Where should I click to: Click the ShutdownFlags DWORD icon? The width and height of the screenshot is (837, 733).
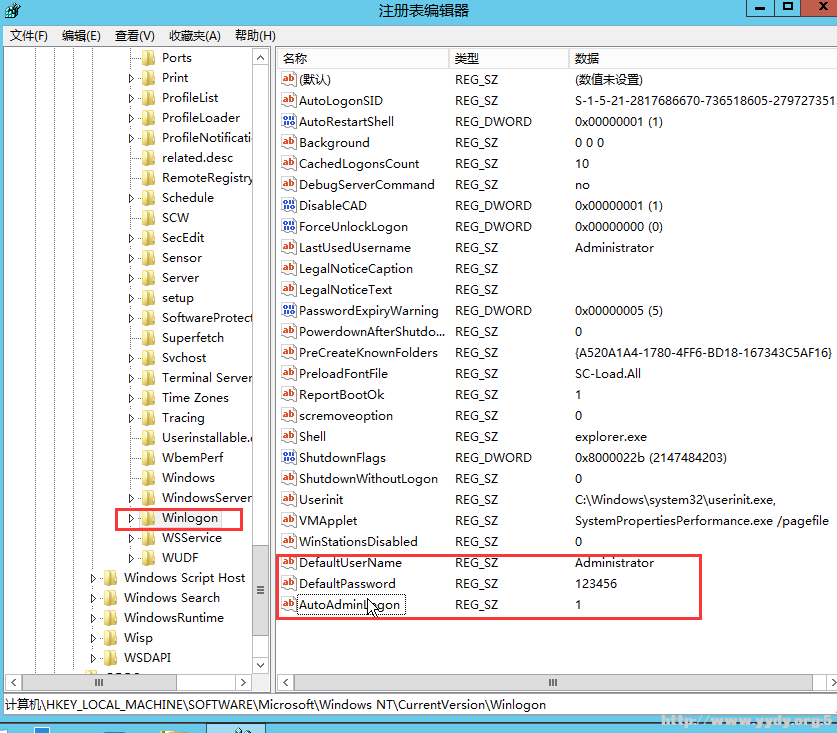(288, 457)
